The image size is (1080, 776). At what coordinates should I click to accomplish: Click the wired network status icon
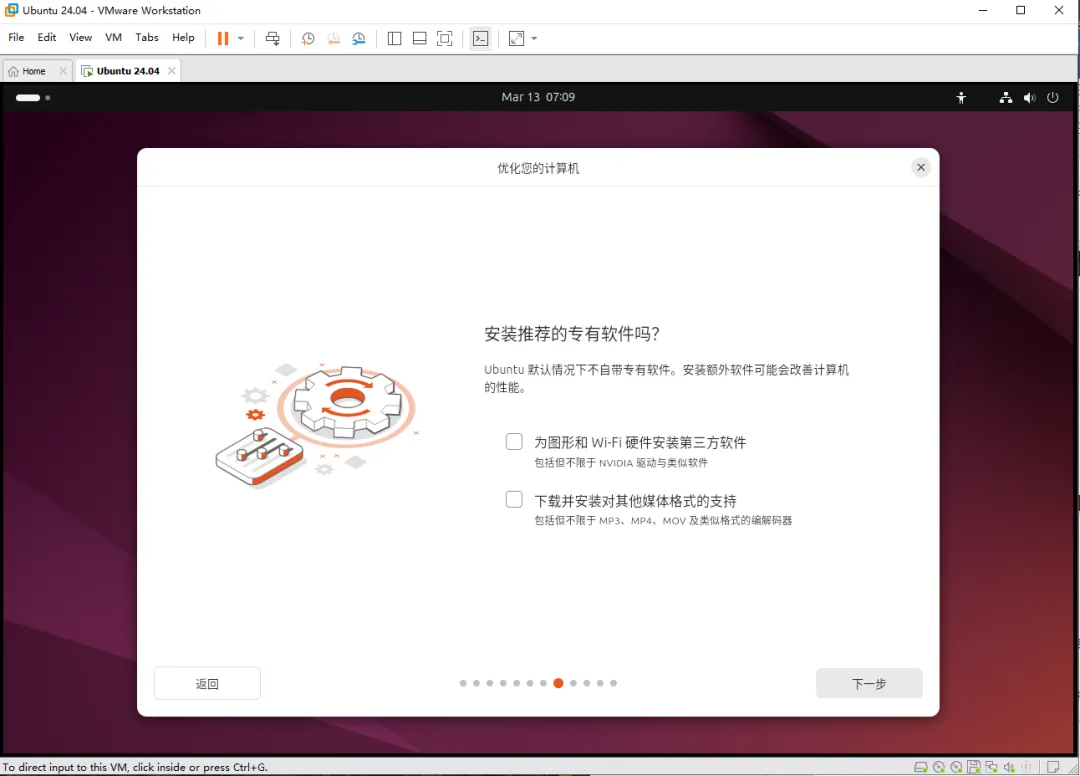coord(1006,98)
